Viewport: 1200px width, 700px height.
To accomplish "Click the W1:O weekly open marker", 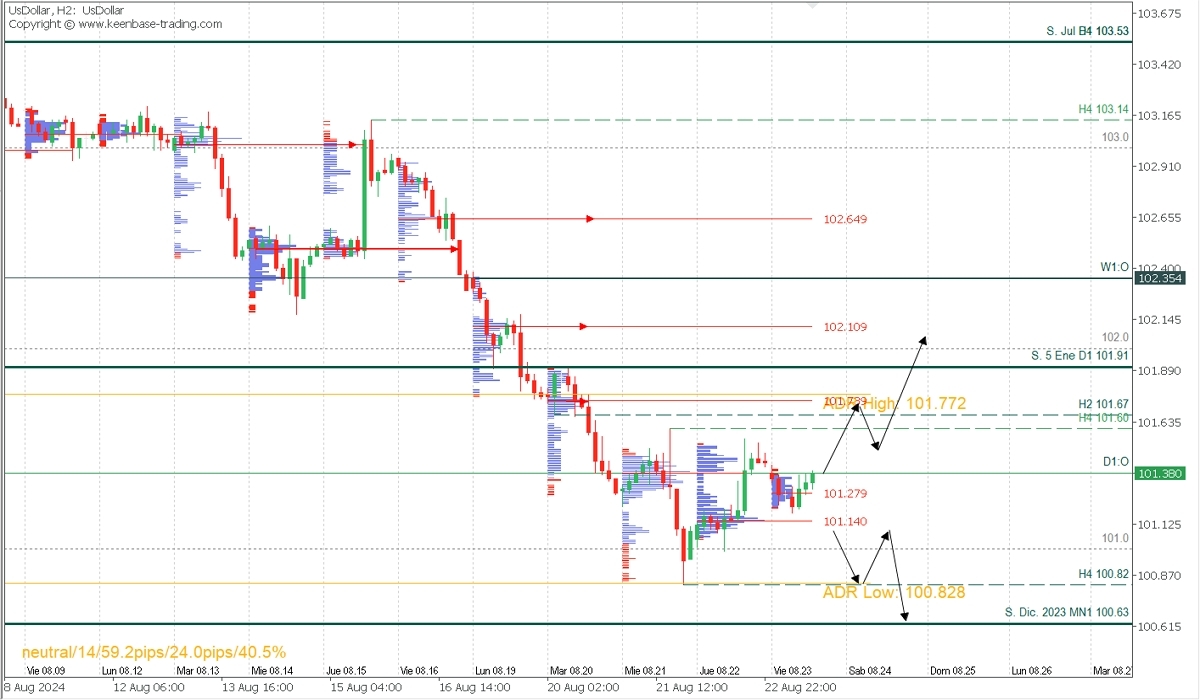I will pyautogui.click(x=1114, y=267).
